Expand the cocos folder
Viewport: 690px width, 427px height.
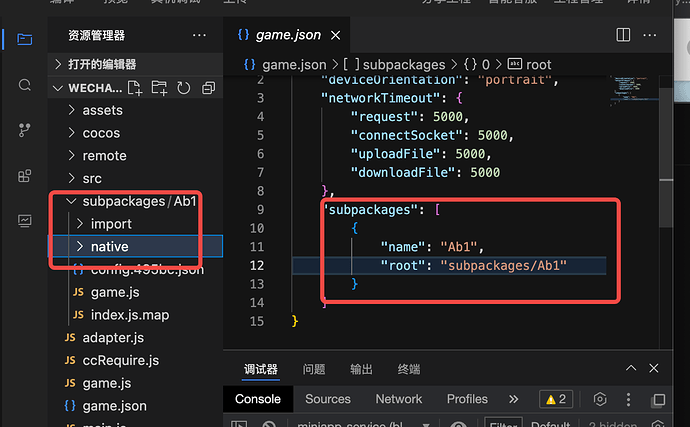click(135, 133)
